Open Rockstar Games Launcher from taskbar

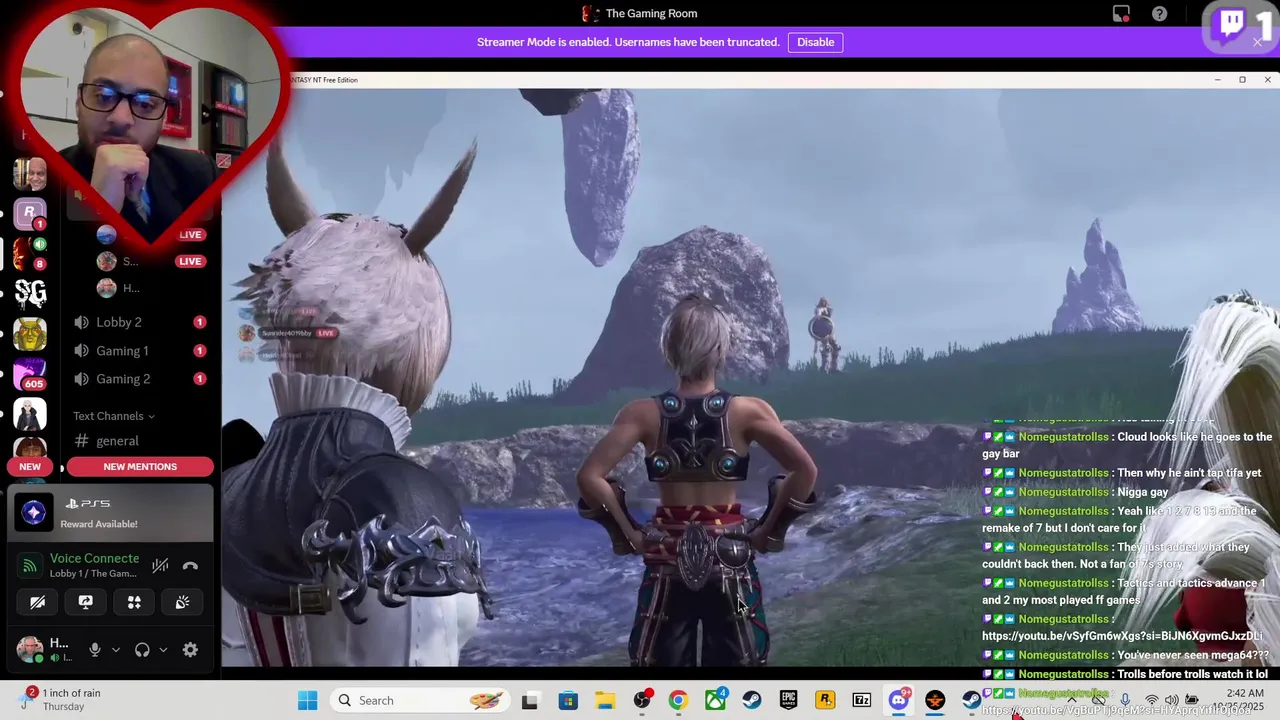tap(825, 700)
